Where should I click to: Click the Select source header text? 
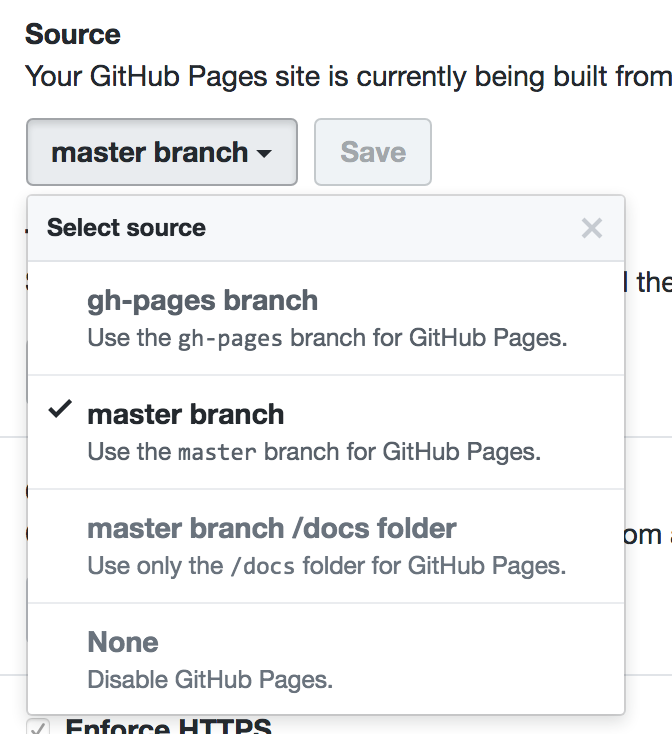(x=126, y=228)
